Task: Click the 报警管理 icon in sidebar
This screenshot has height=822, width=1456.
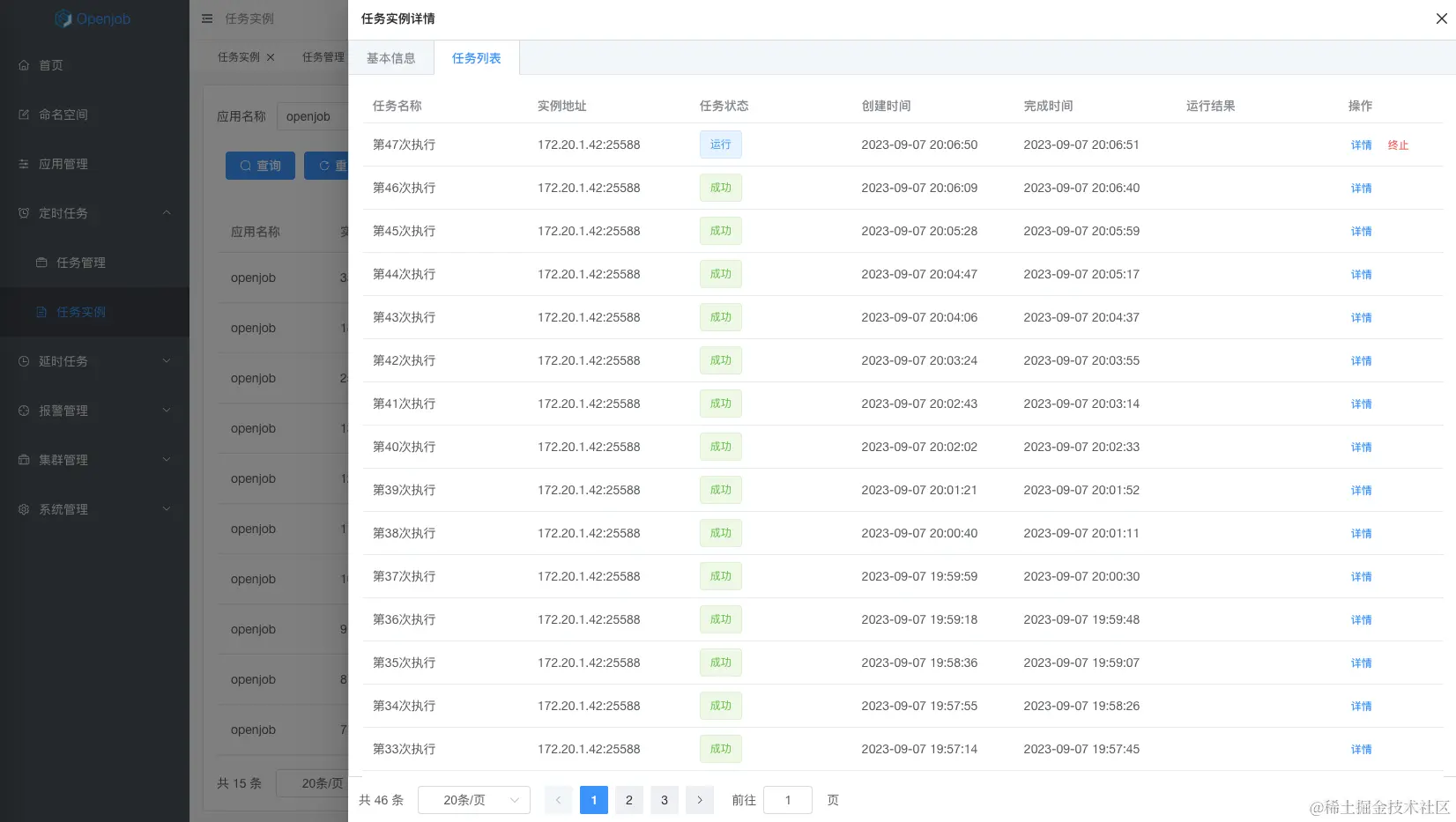Action: click(24, 411)
